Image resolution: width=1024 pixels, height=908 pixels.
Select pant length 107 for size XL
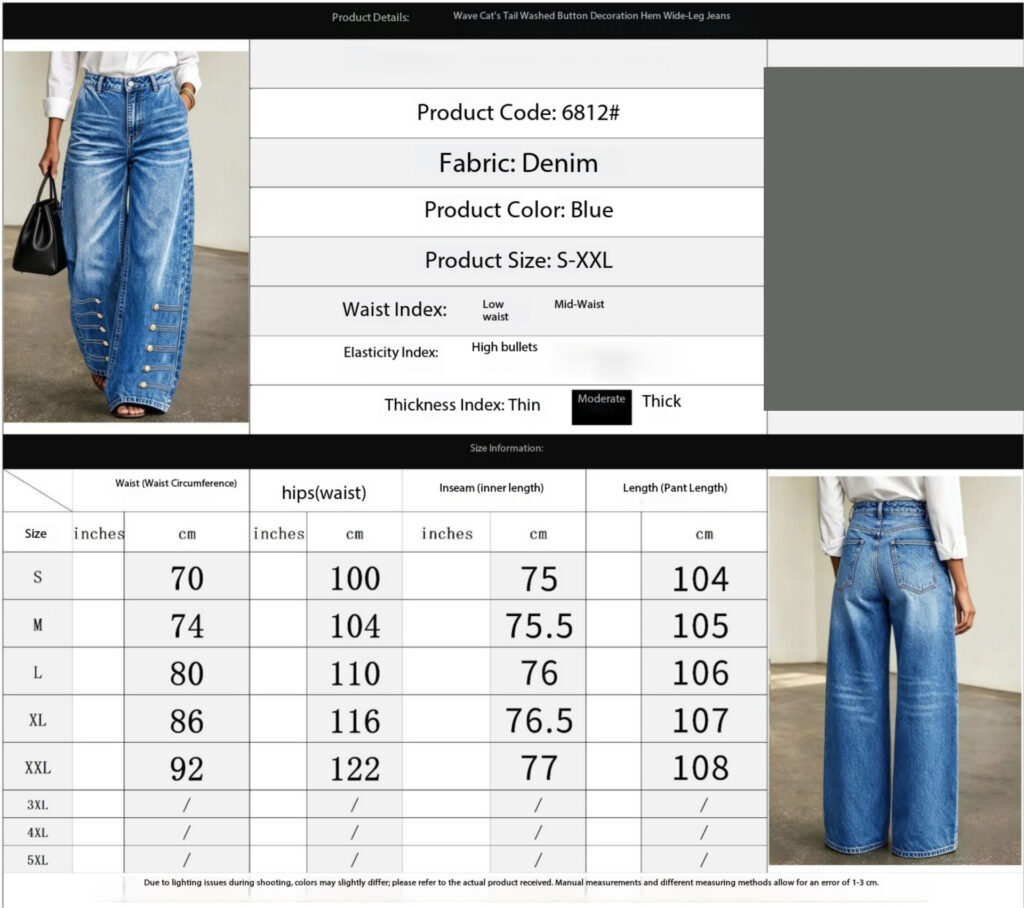coord(700,721)
